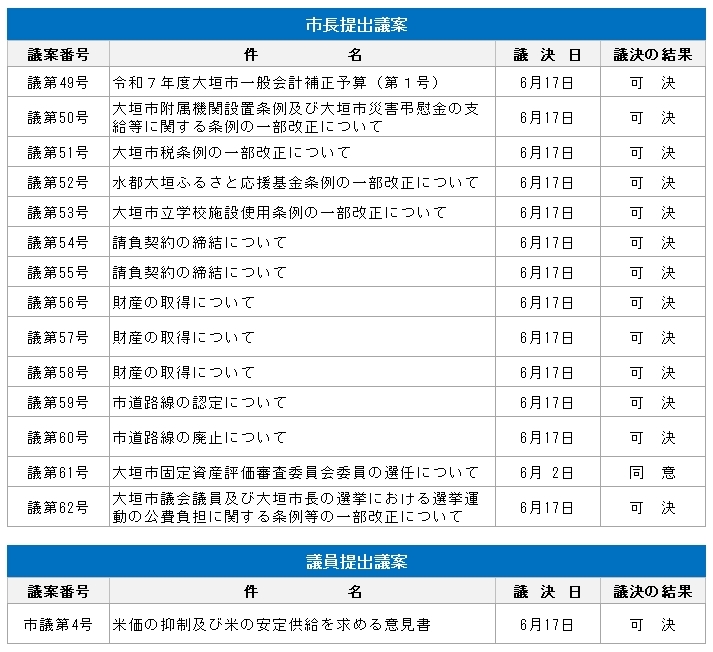This screenshot has height=652, width=713.
Task: Select the 議第52号 cell
Action: 58,182
